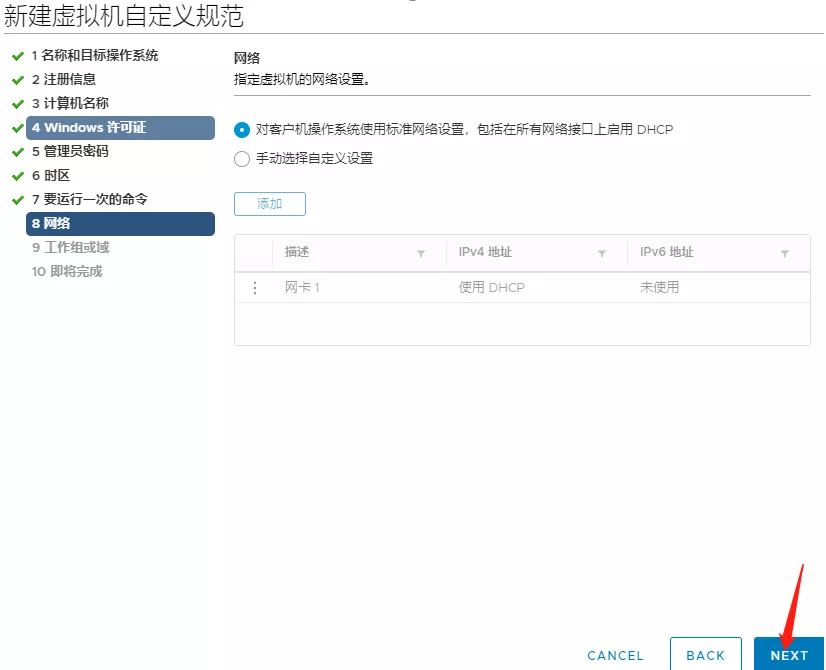Select the current step 8 网络

tap(51, 224)
